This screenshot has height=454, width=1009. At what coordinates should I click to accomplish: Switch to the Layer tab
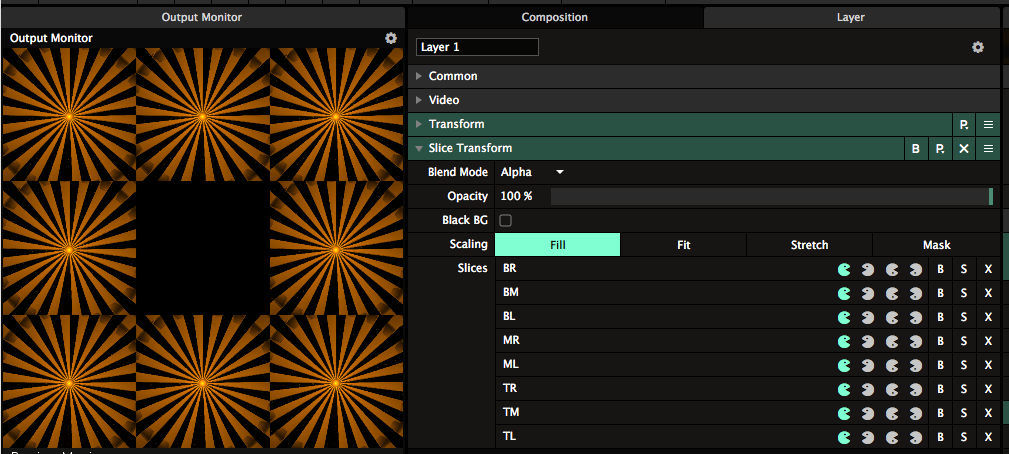coord(850,17)
